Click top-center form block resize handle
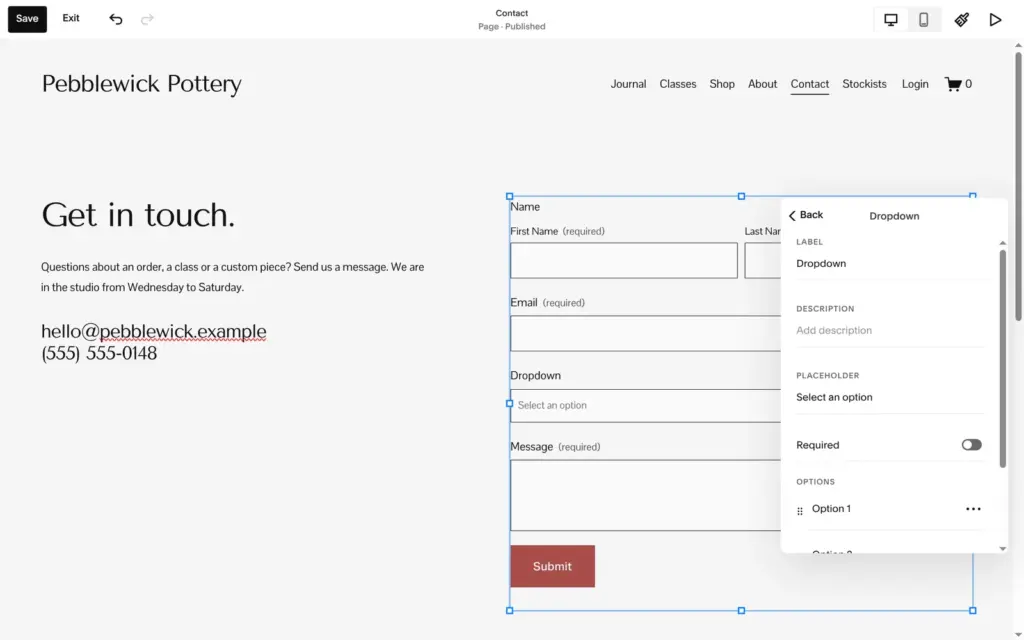Viewport: 1024px width, 640px height. click(741, 196)
